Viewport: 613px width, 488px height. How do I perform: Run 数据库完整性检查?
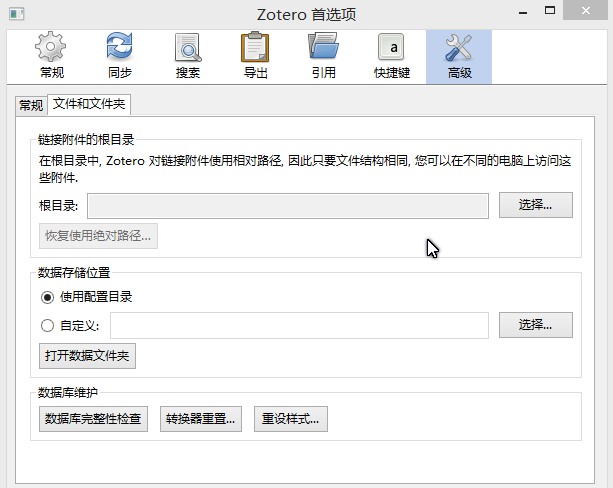coord(93,419)
